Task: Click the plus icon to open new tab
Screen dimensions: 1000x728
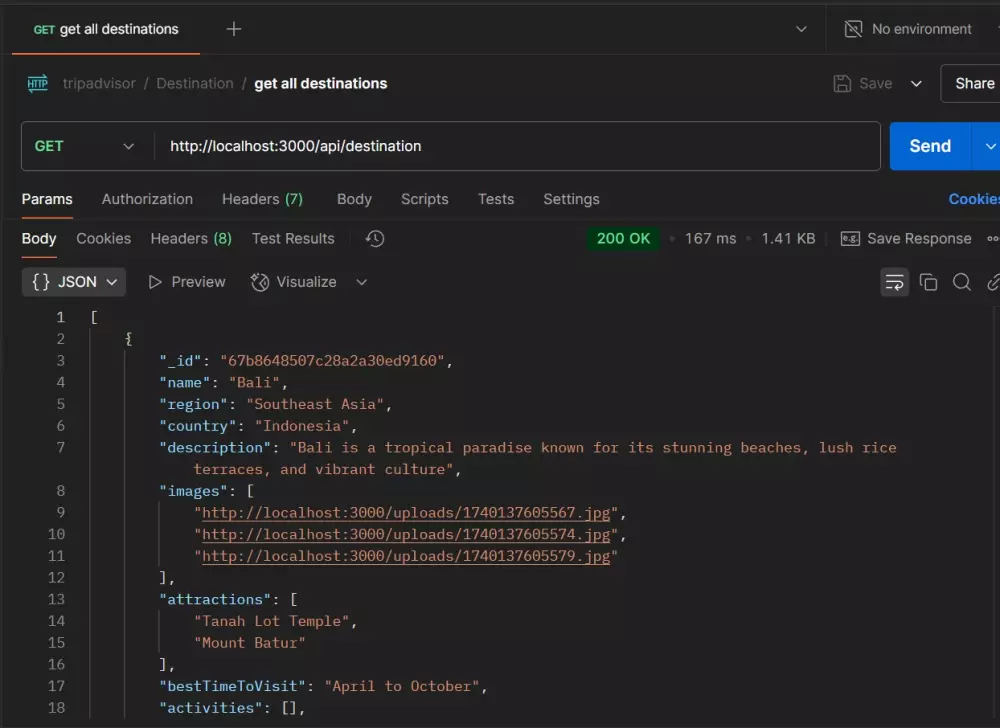Action: point(234,29)
